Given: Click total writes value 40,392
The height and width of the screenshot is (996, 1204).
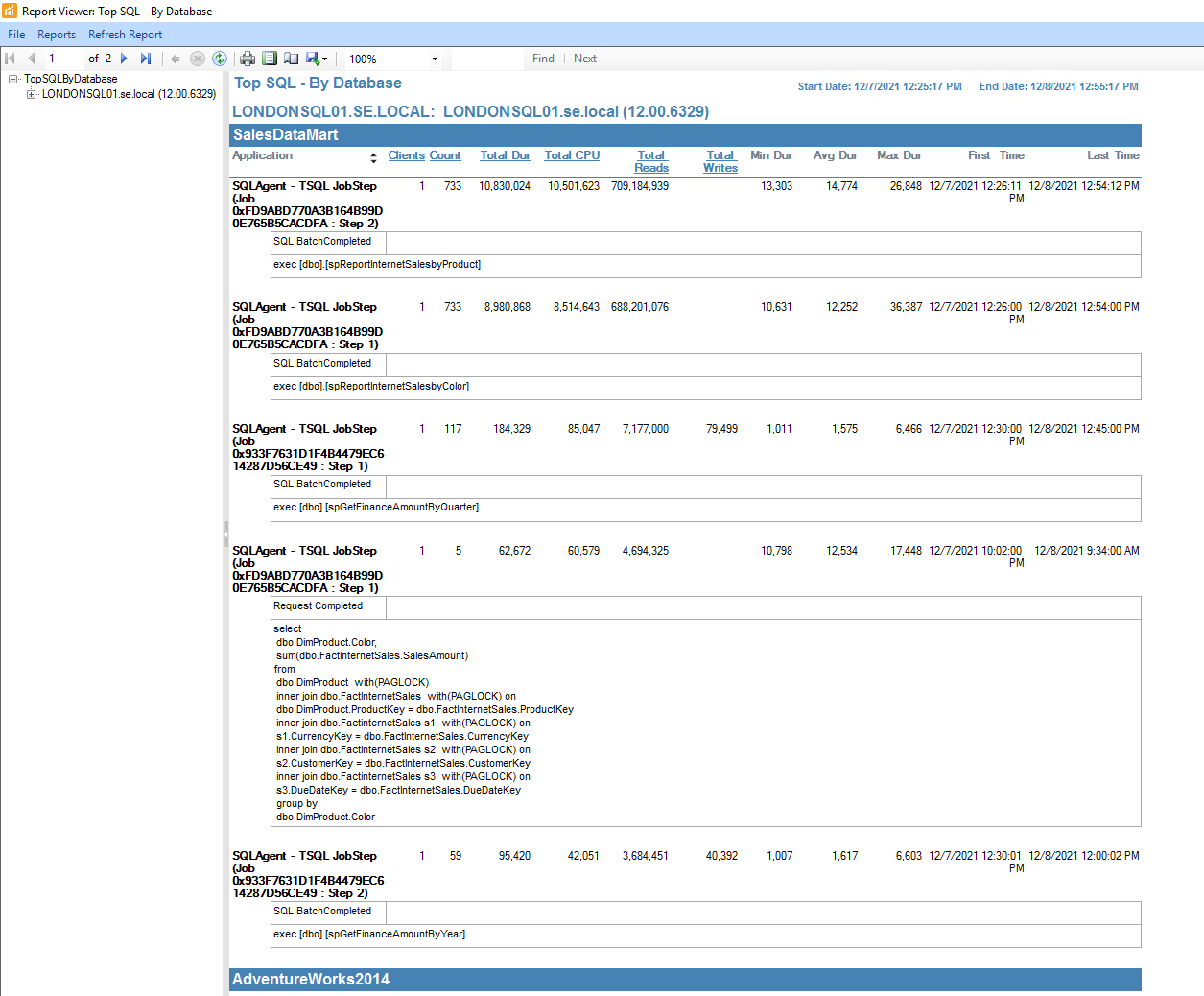Looking at the screenshot, I should 722,856.
